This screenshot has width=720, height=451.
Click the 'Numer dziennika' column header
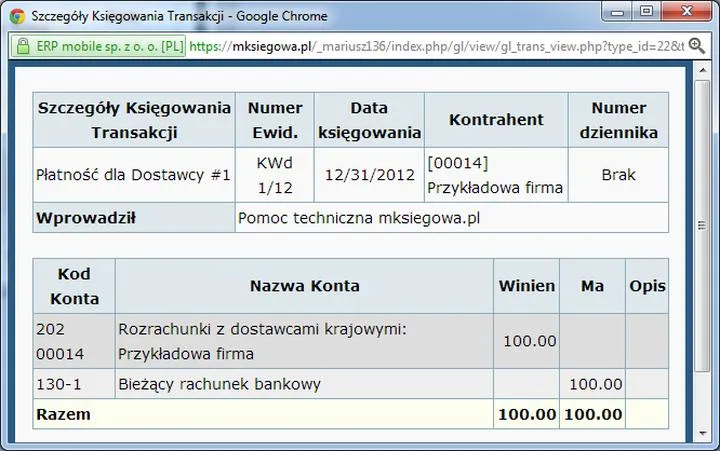(x=619, y=120)
